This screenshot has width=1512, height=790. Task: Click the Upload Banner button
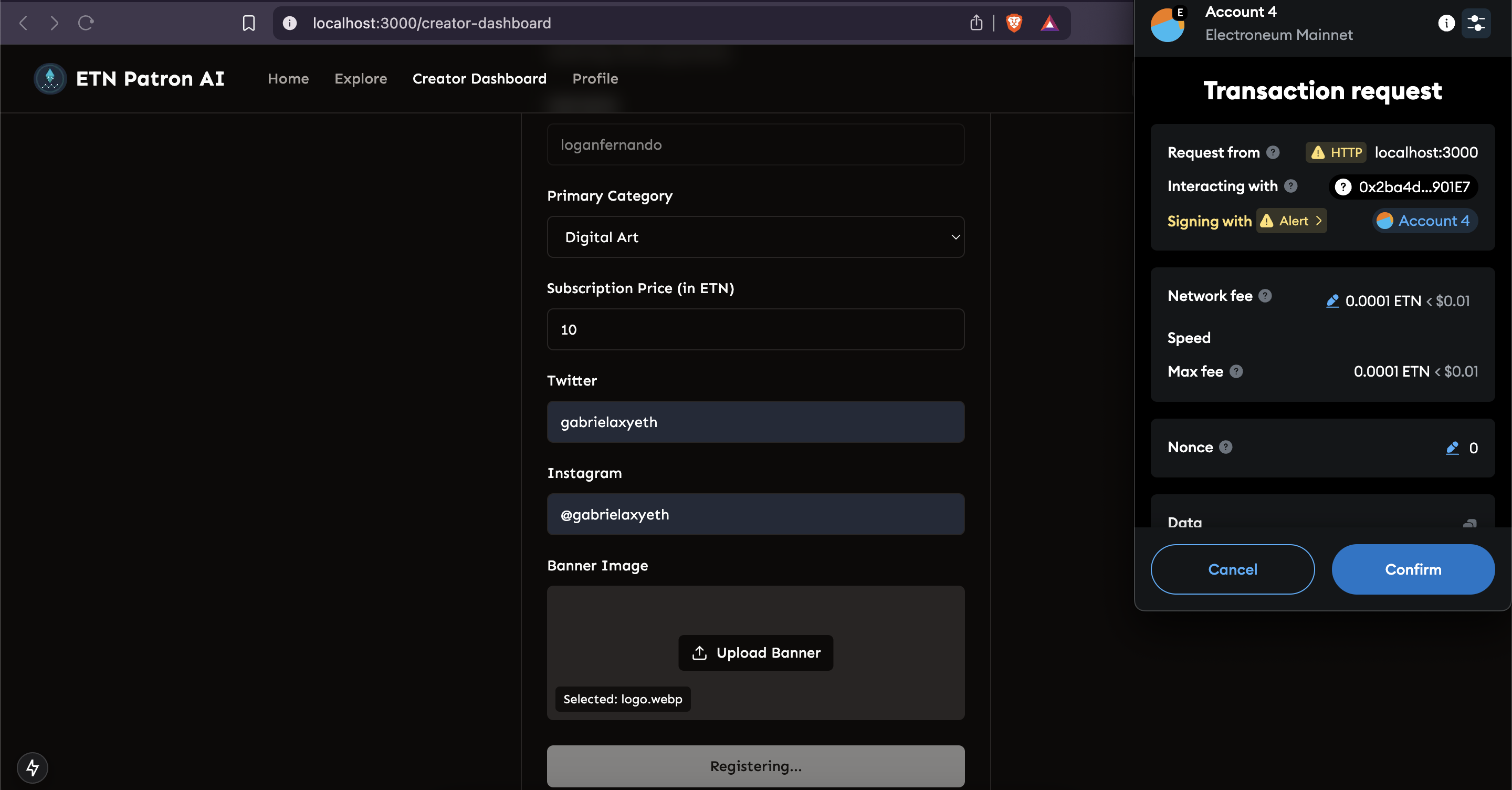click(755, 652)
